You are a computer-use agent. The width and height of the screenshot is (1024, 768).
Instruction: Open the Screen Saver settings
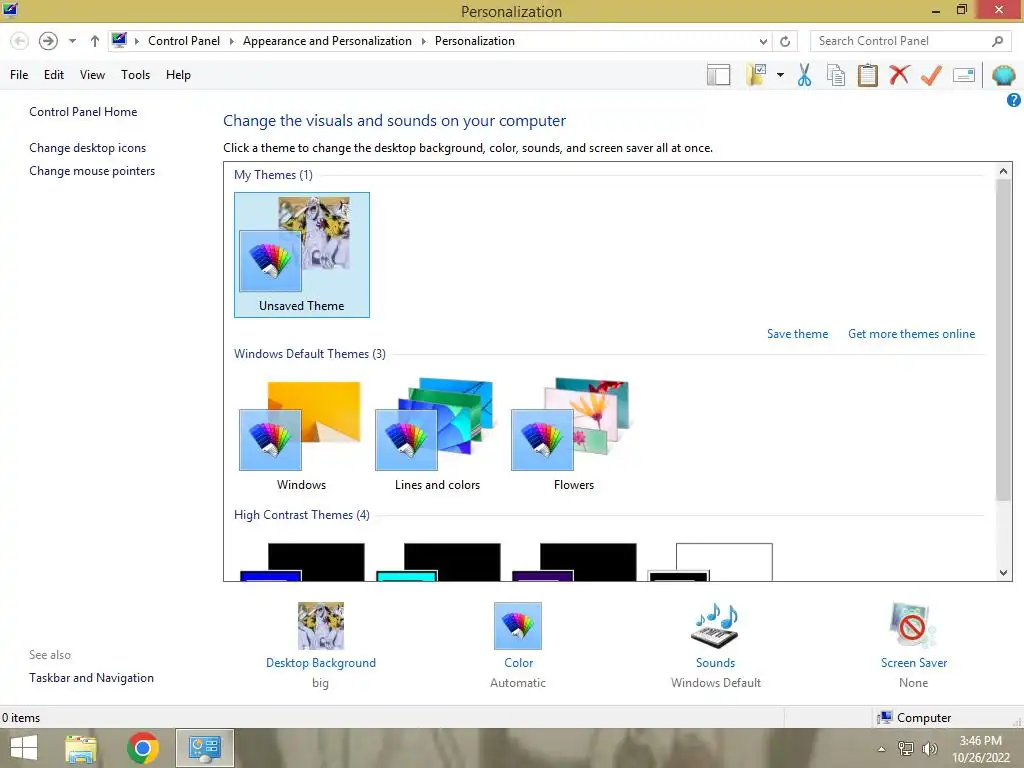click(x=914, y=644)
